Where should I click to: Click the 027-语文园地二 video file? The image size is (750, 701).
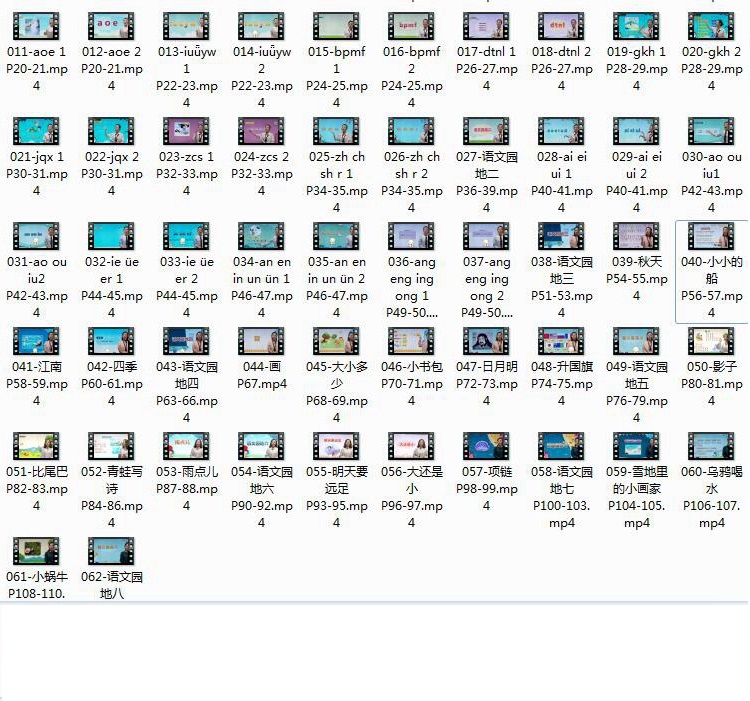tap(487, 131)
